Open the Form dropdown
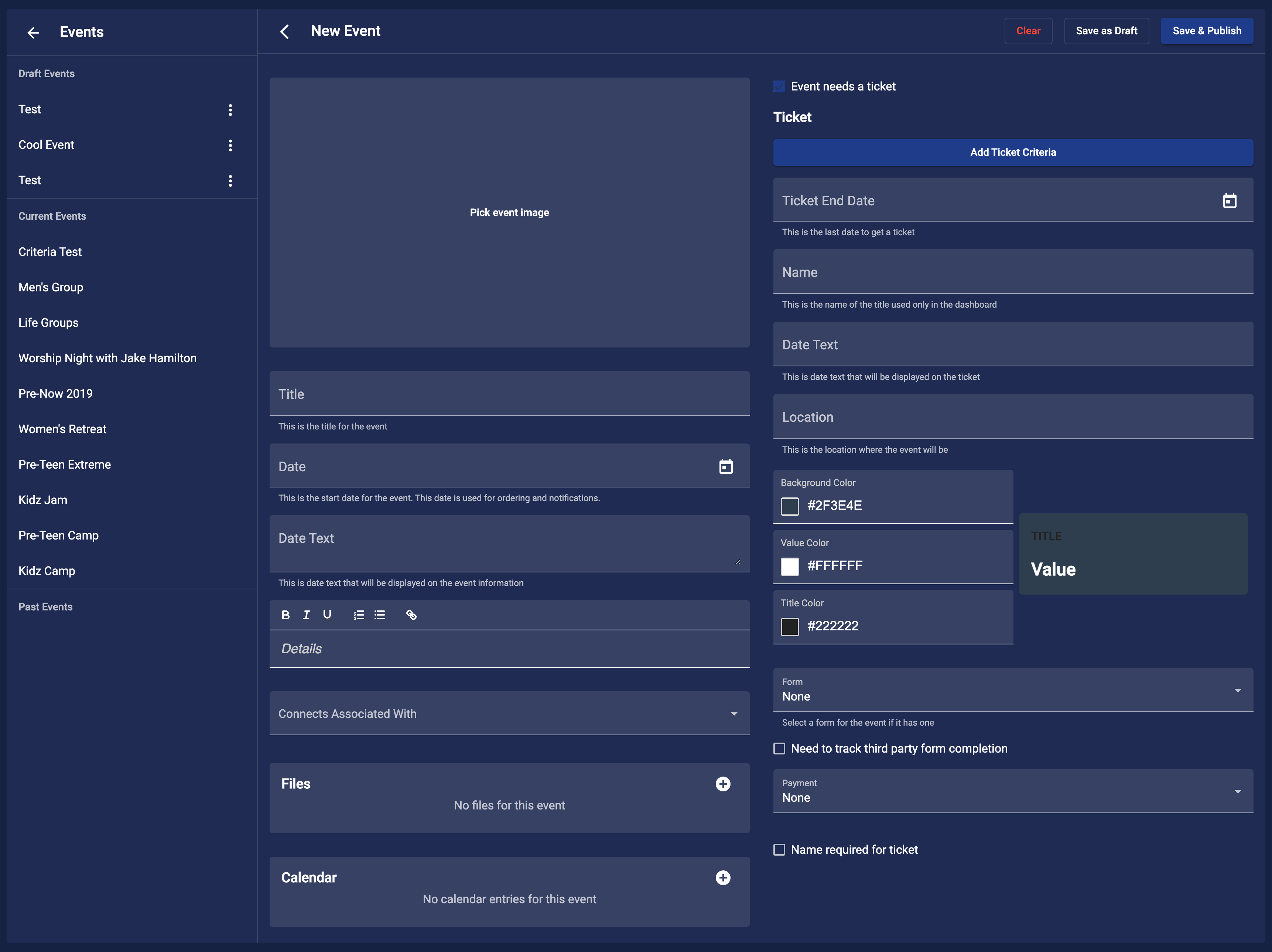Image resolution: width=1272 pixels, height=952 pixels. pos(1013,690)
